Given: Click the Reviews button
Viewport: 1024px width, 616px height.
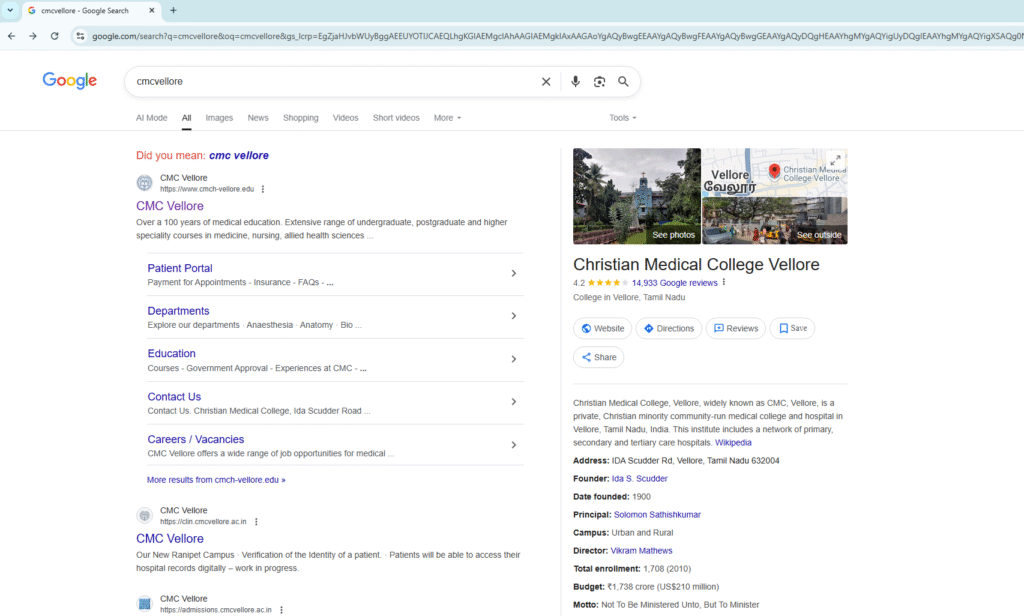Looking at the screenshot, I should [736, 329].
